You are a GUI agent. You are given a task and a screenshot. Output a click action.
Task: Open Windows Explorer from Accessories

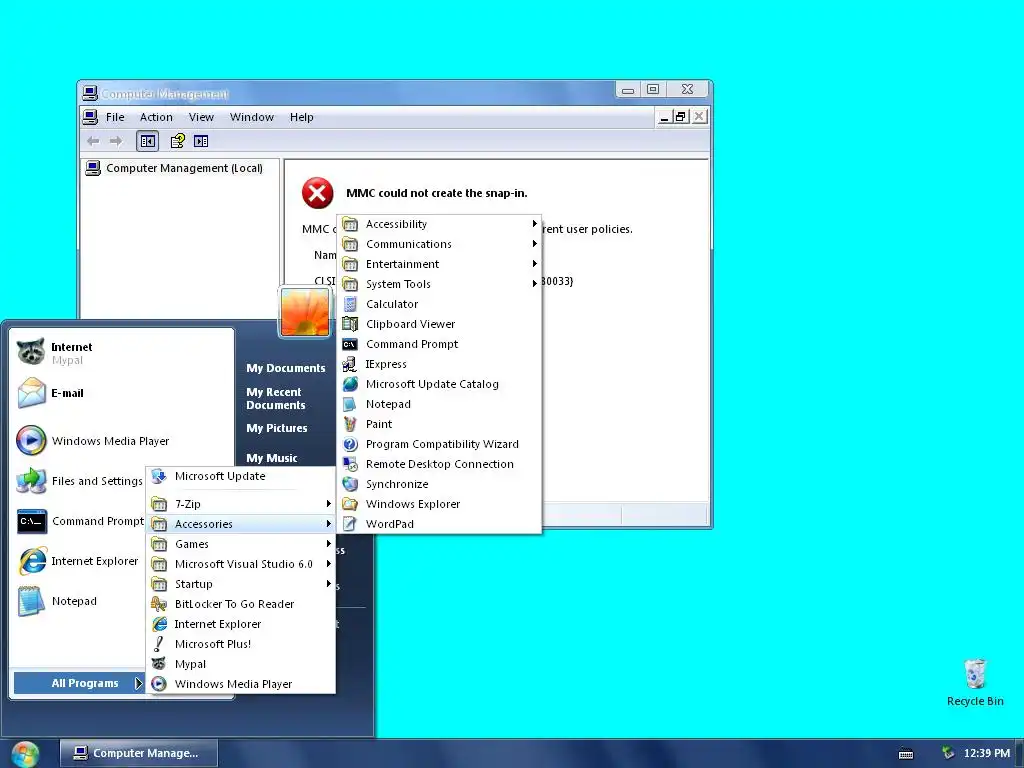[x=439, y=504]
